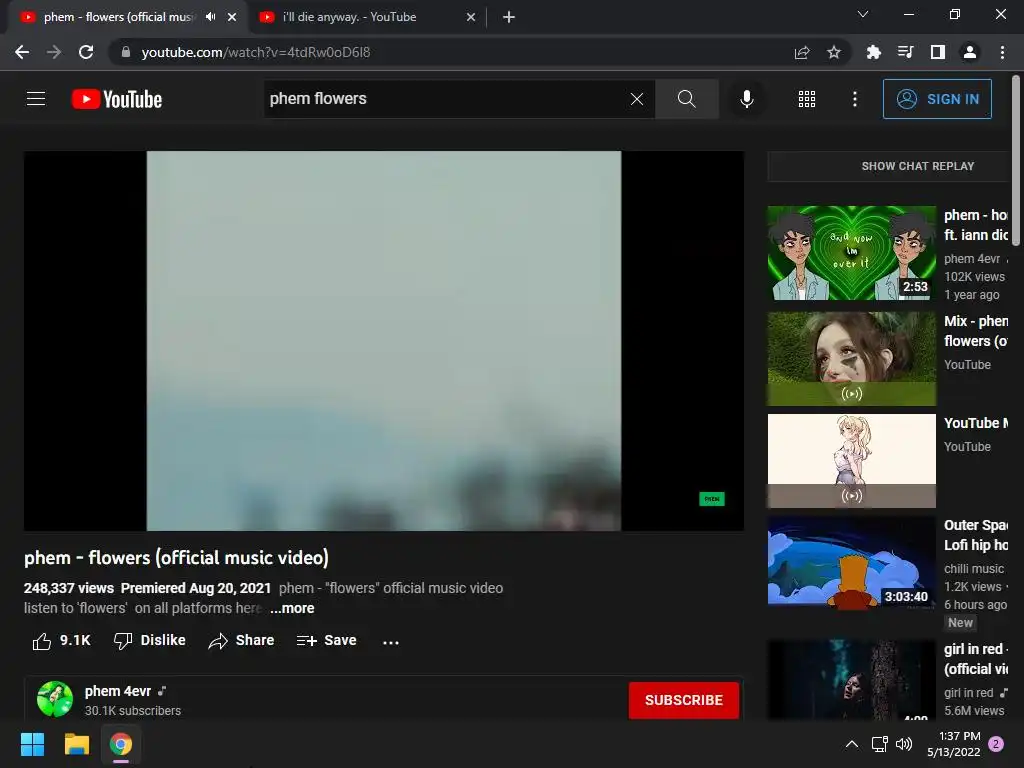Go back with browser back arrow

(x=22, y=52)
